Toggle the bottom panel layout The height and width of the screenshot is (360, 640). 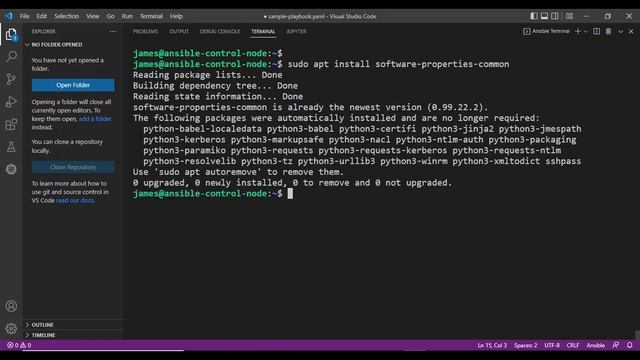tap(544, 16)
